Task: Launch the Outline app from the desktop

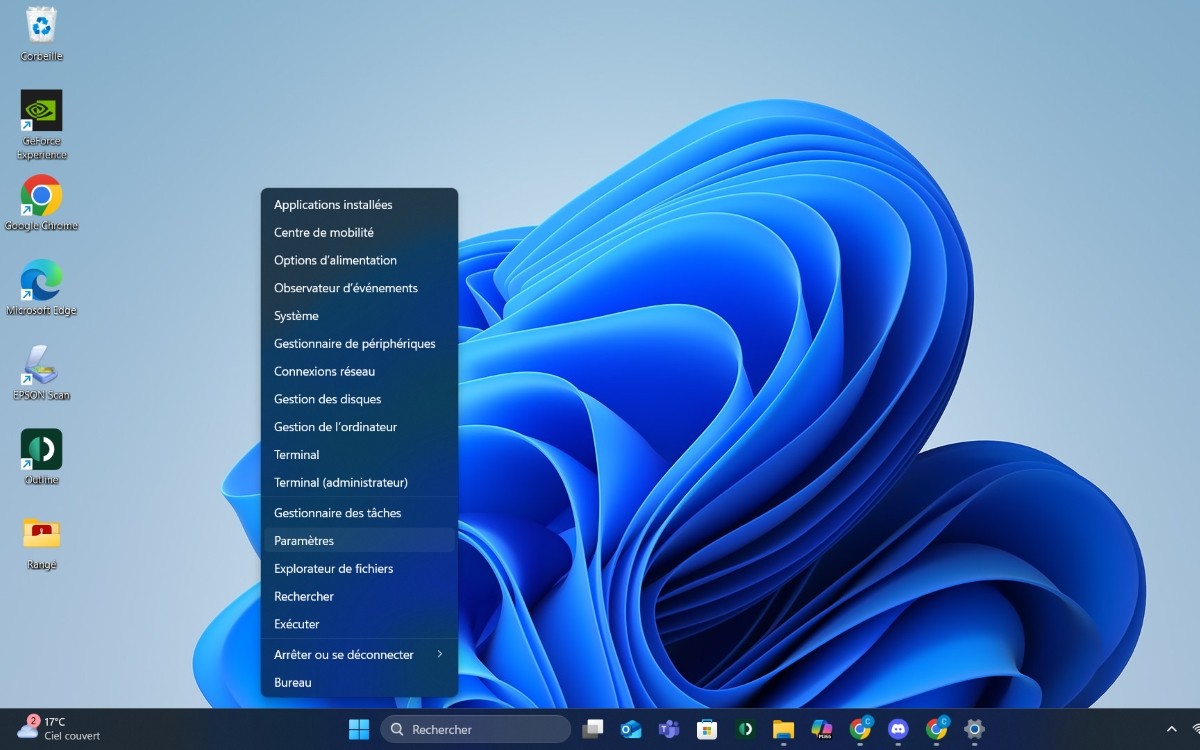Action: point(40,448)
